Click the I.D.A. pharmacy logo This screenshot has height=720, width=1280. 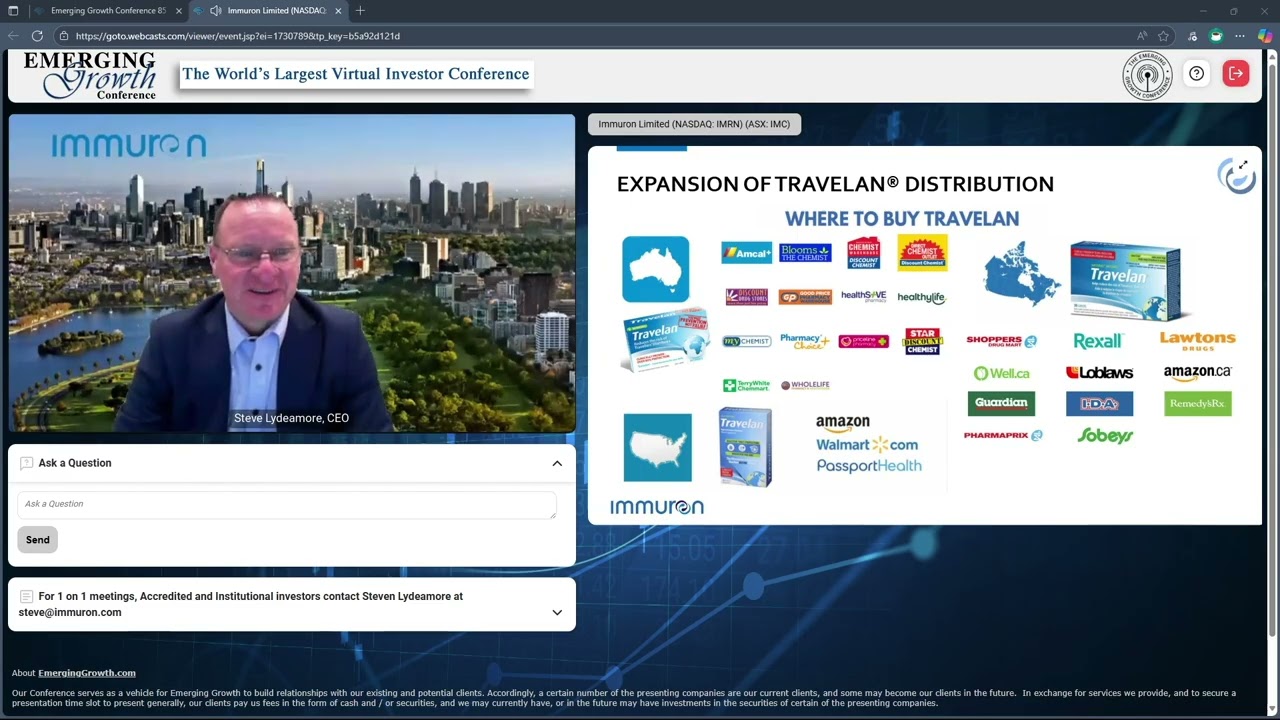(1099, 403)
